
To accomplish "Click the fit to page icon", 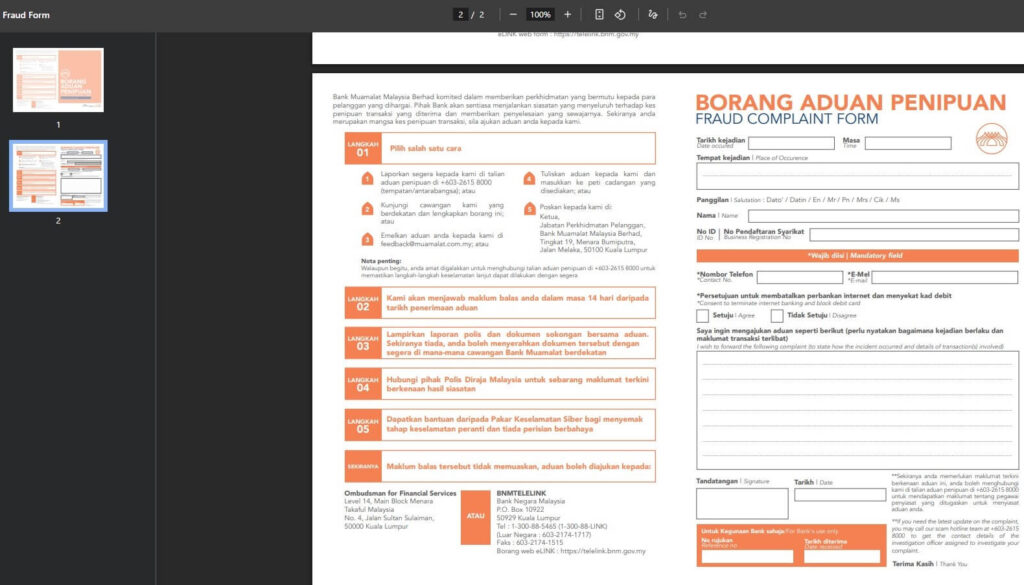I will click(x=599, y=15).
